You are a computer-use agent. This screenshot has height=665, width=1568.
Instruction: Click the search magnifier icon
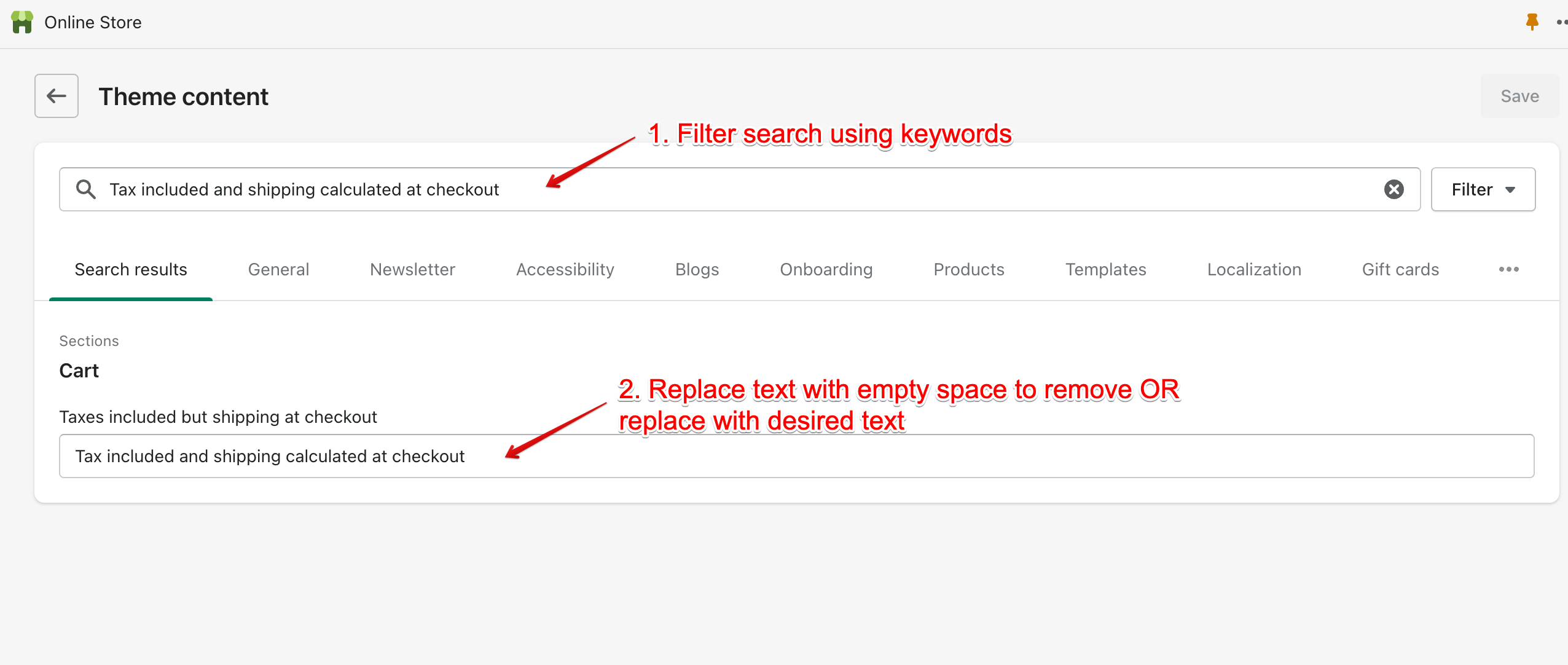pyautogui.click(x=86, y=189)
